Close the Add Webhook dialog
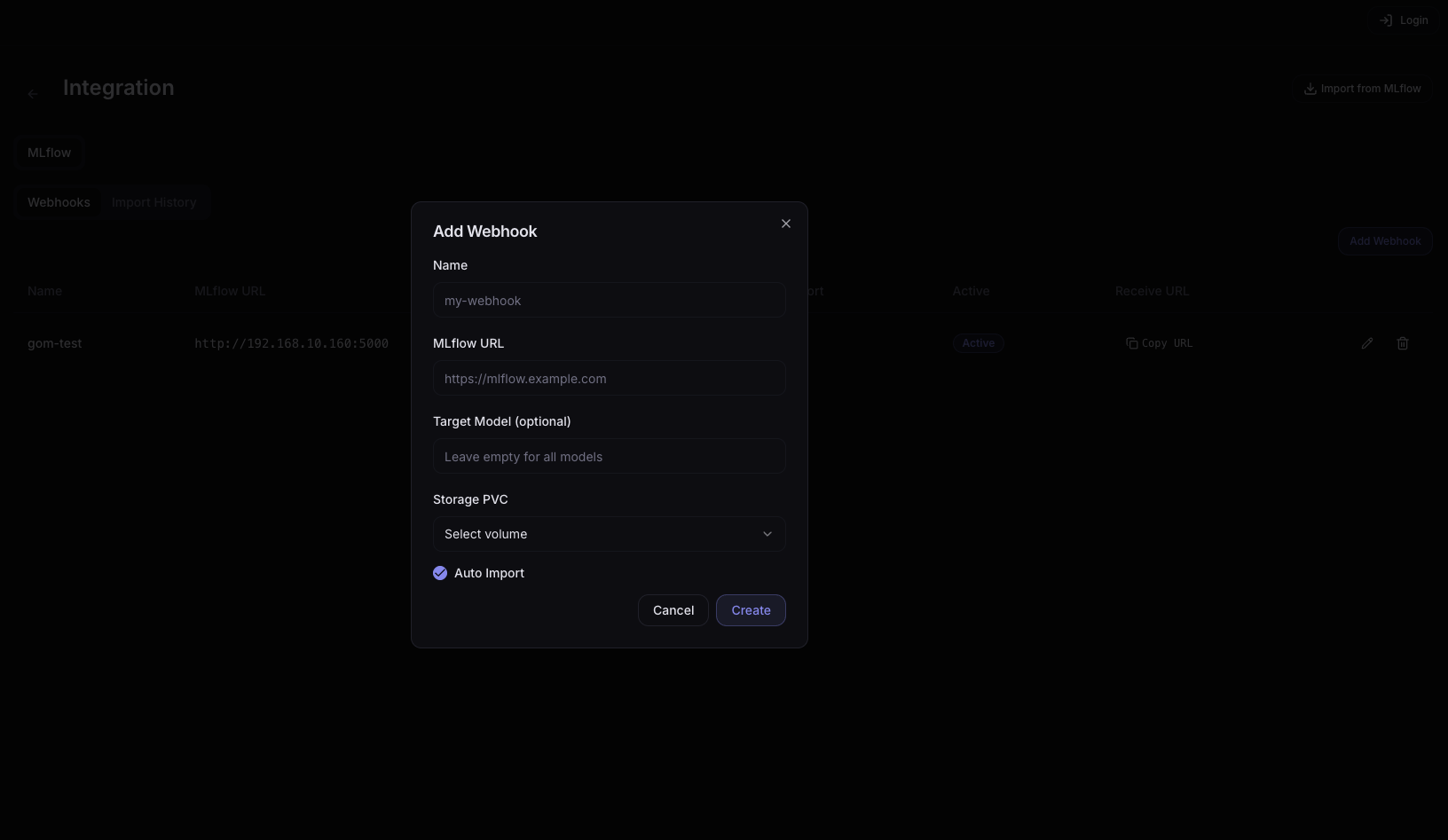Image resolution: width=1448 pixels, height=840 pixels. (x=785, y=224)
